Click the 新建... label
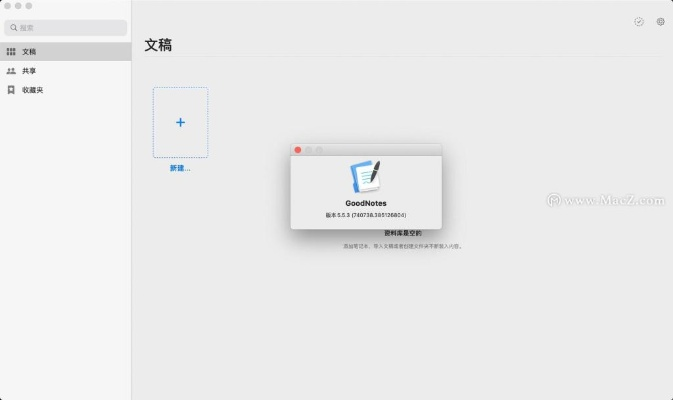Image resolution: width=673 pixels, height=400 pixels. pyautogui.click(x=180, y=168)
